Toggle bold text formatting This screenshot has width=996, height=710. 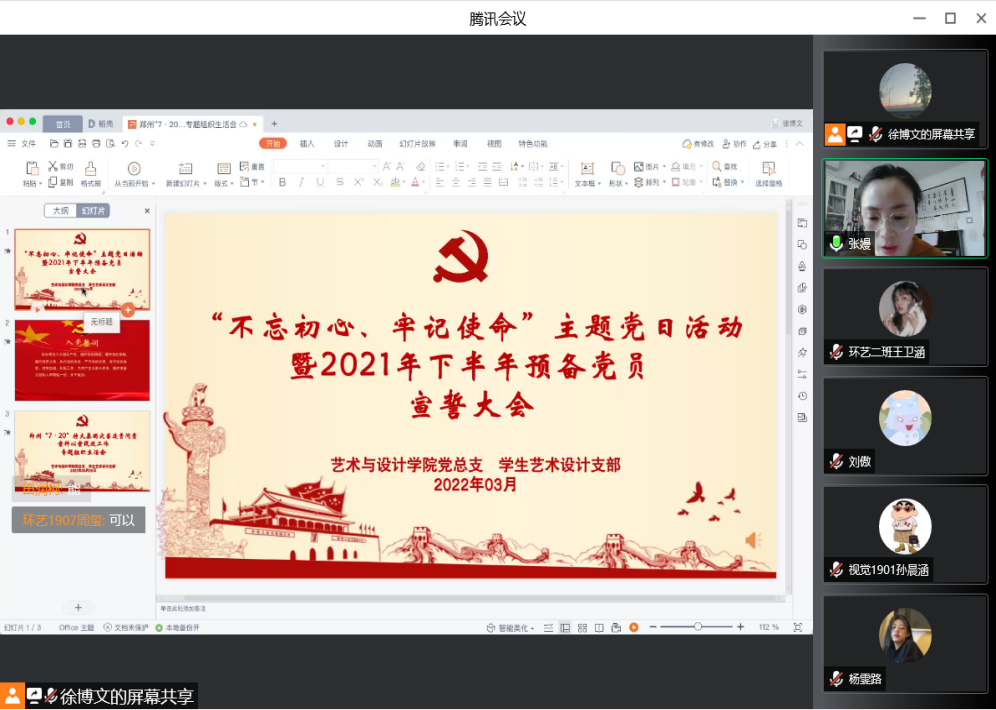(282, 182)
